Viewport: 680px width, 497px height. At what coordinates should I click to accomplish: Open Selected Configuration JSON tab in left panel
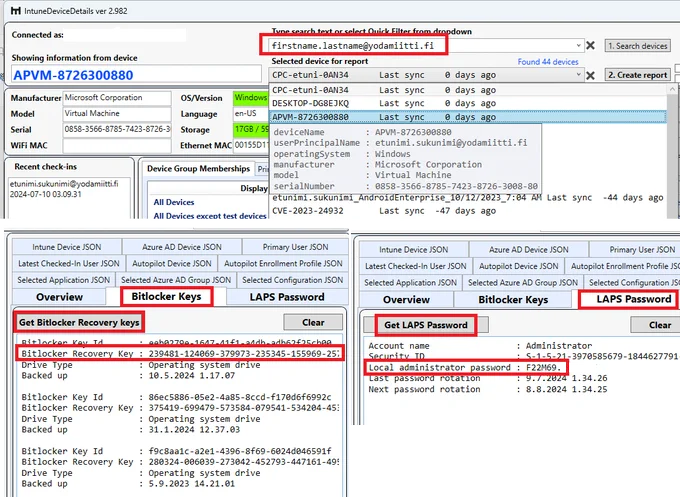point(293,280)
